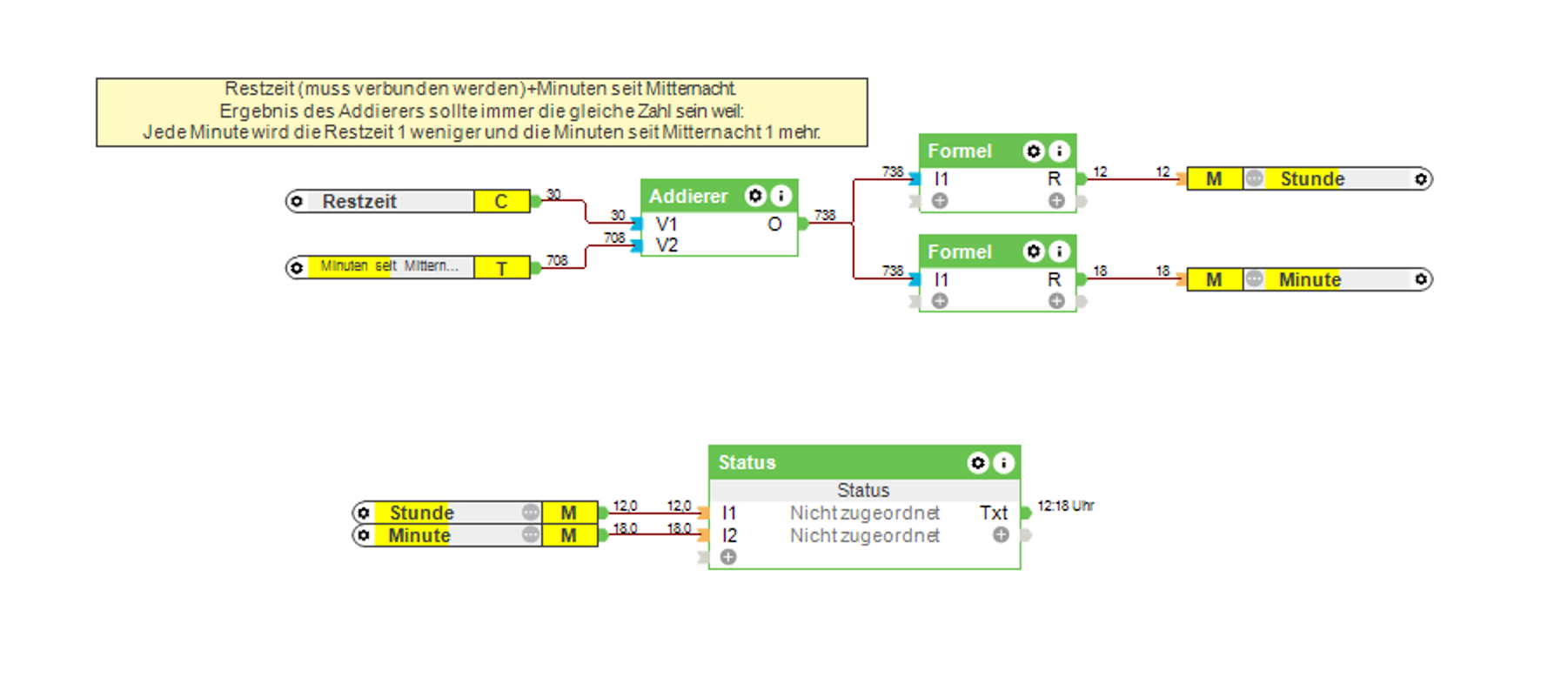Image resolution: width=1568 pixels, height=691 pixels.
Task: Click the "Status" column header inside Status block
Action: [863, 490]
